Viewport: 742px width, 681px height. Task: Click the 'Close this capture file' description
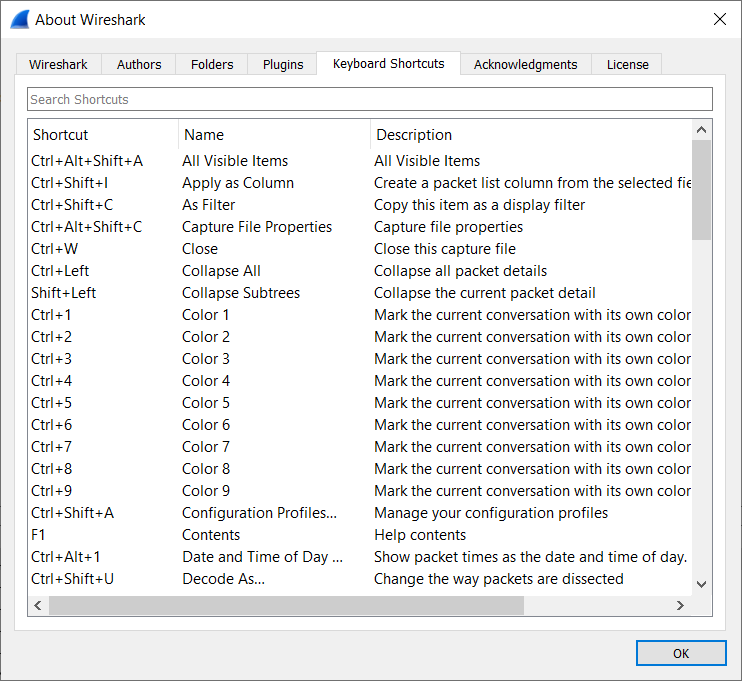(x=445, y=249)
